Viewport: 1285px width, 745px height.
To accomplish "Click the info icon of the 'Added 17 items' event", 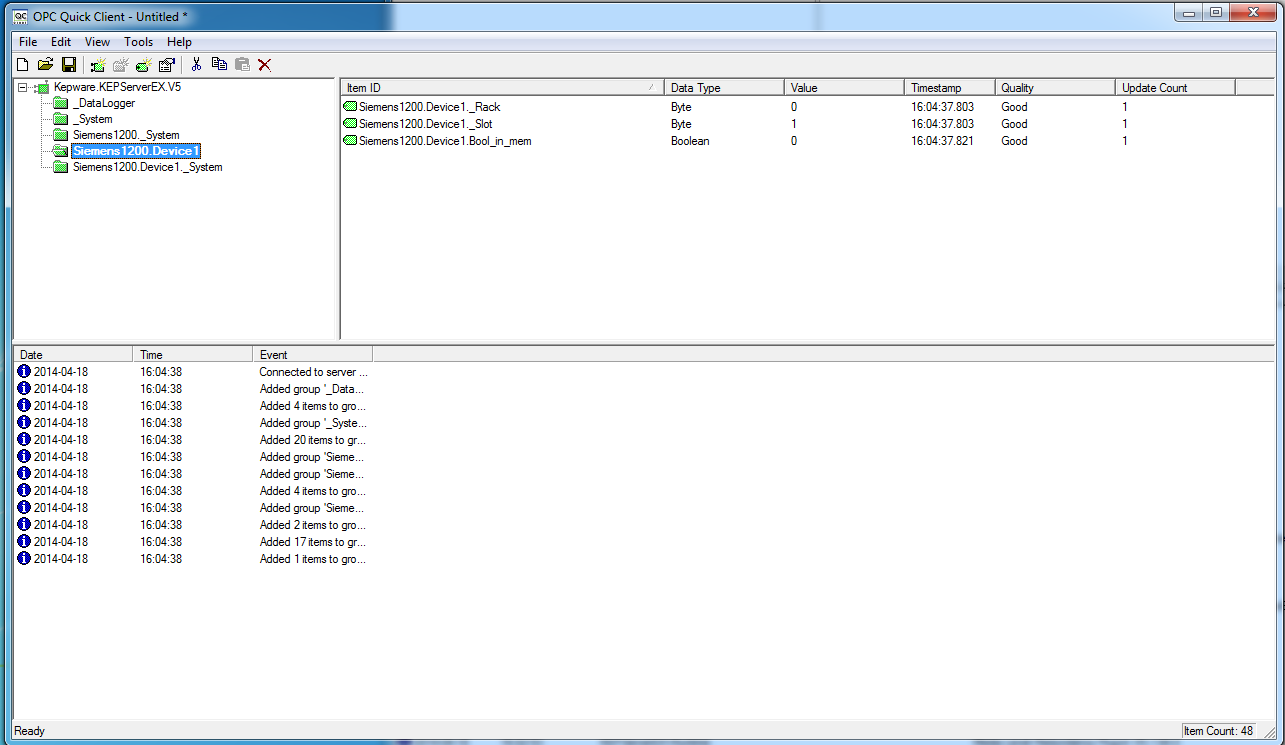I will pos(25,542).
